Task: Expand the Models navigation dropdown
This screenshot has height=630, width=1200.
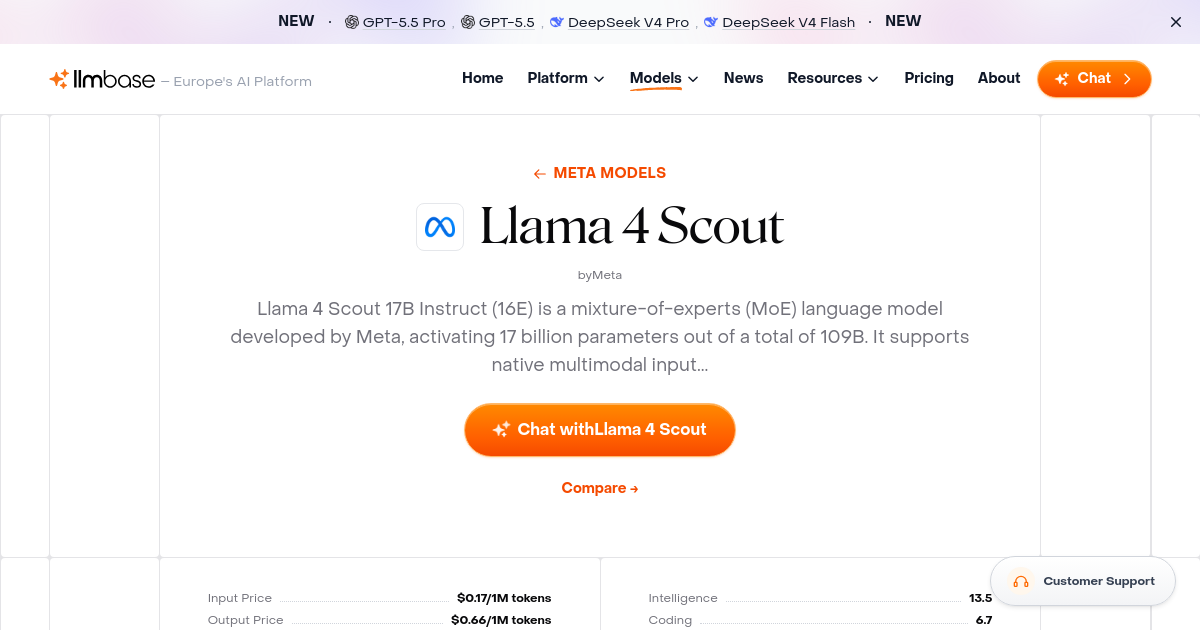Action: [x=663, y=78]
